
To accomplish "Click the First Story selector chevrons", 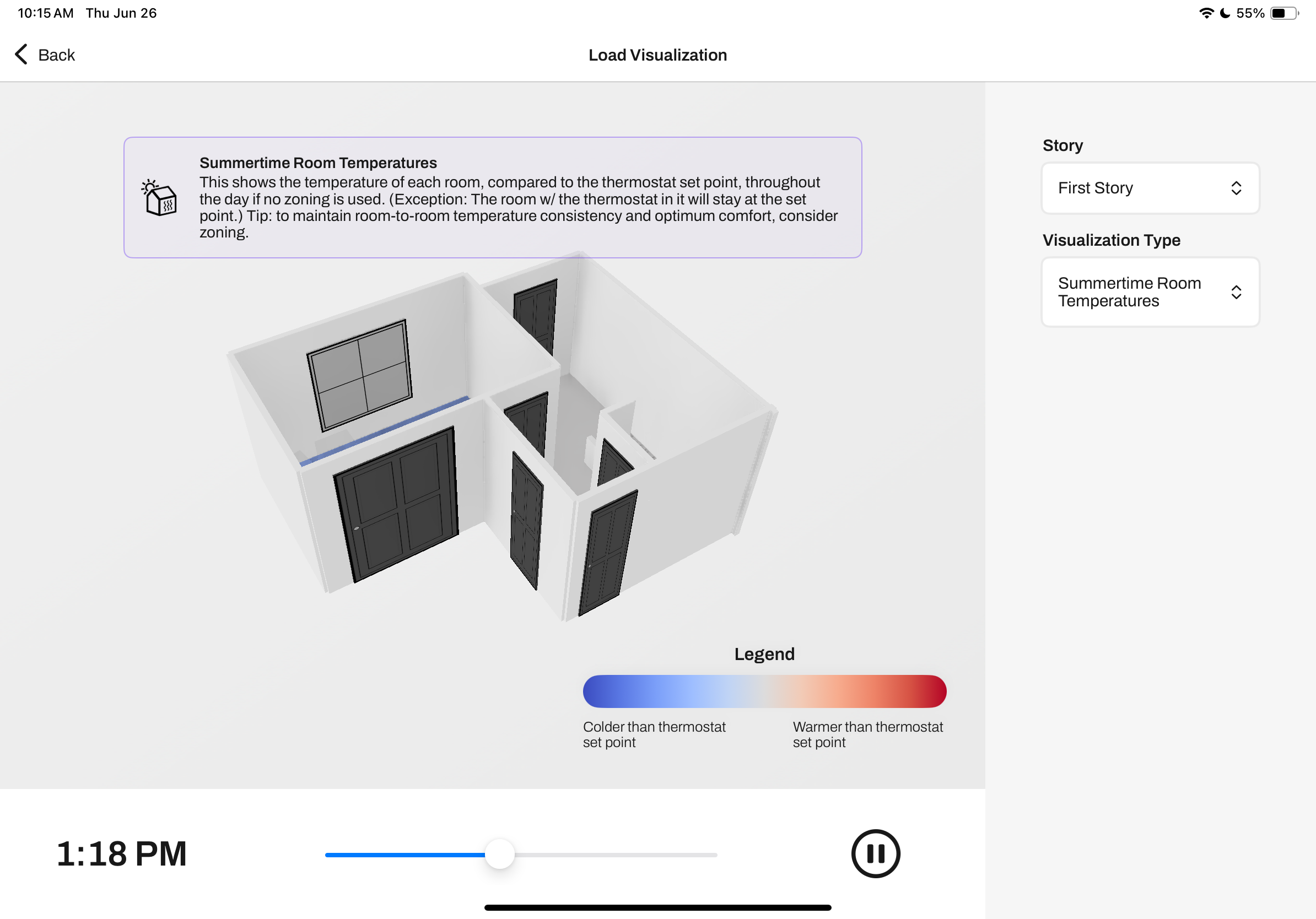I will click(x=1236, y=188).
